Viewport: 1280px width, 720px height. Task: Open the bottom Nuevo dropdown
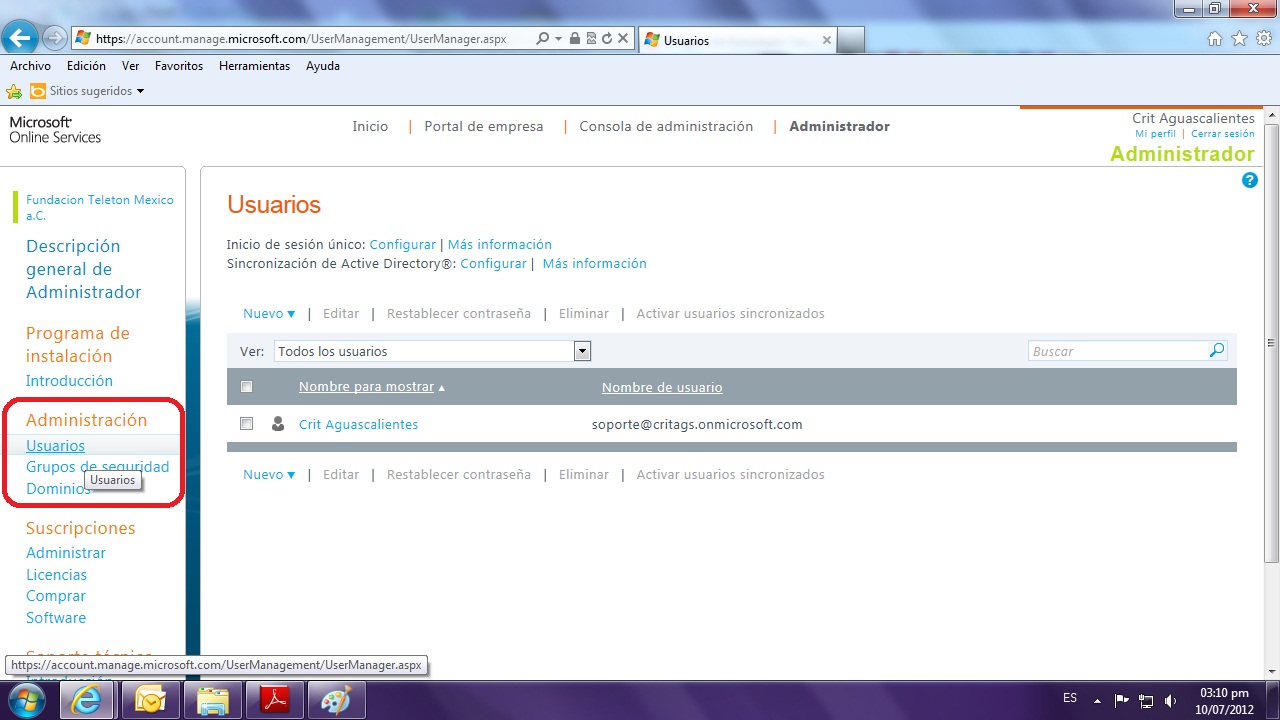(x=269, y=474)
